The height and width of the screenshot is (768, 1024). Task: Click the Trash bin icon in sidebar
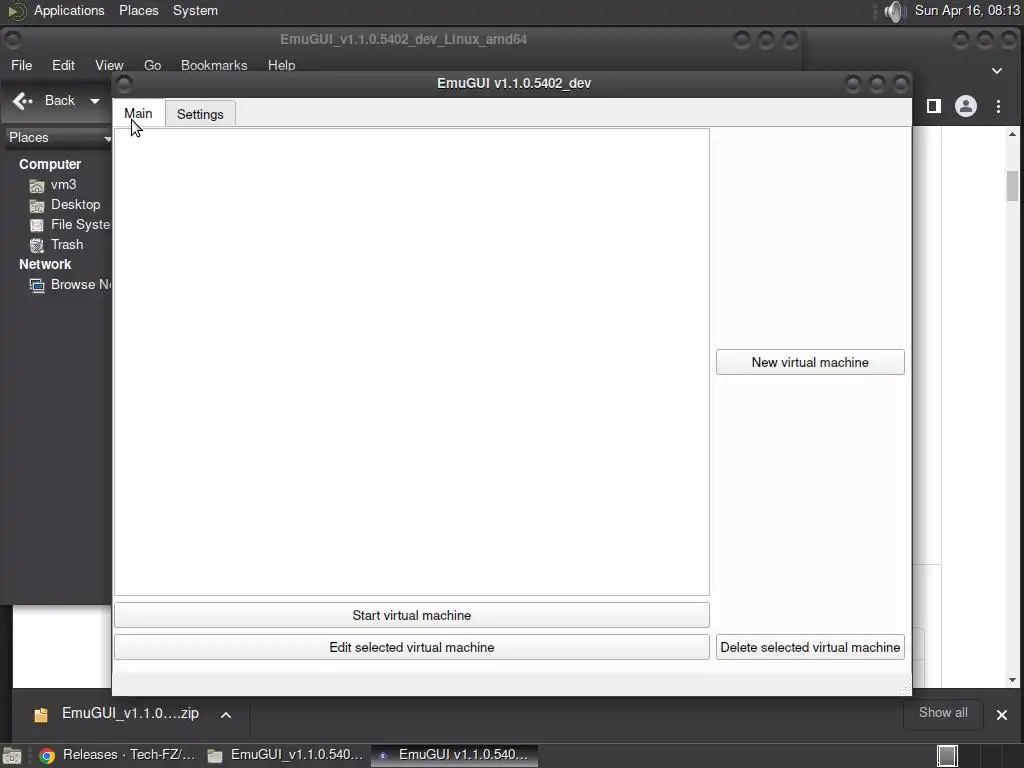[37, 246]
